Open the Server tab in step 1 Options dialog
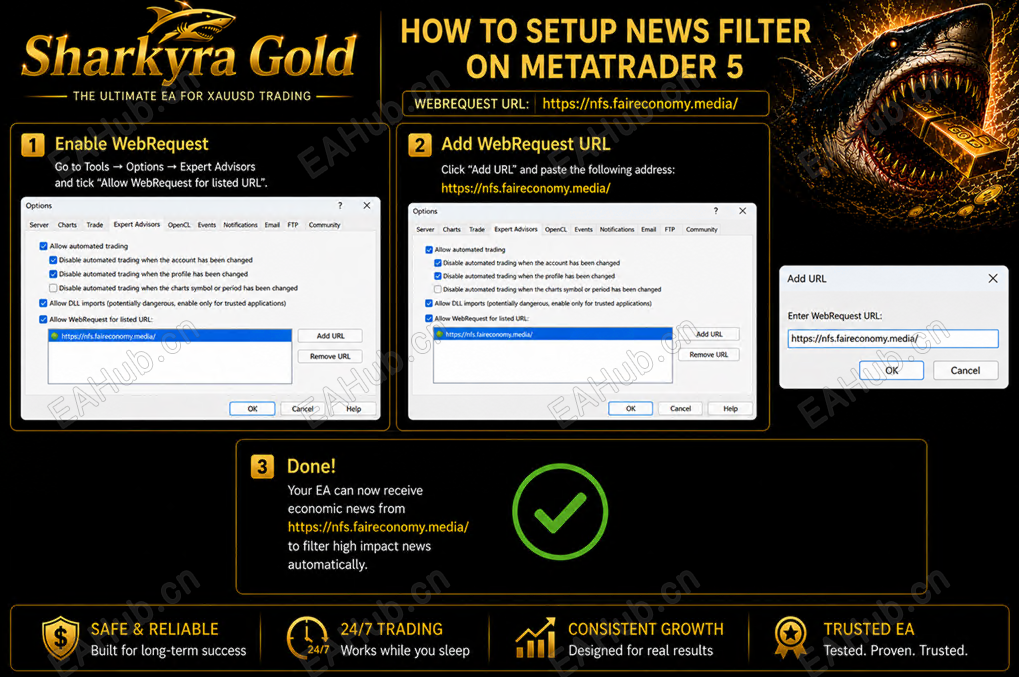Screen dimensions: 1019x677 point(39,225)
